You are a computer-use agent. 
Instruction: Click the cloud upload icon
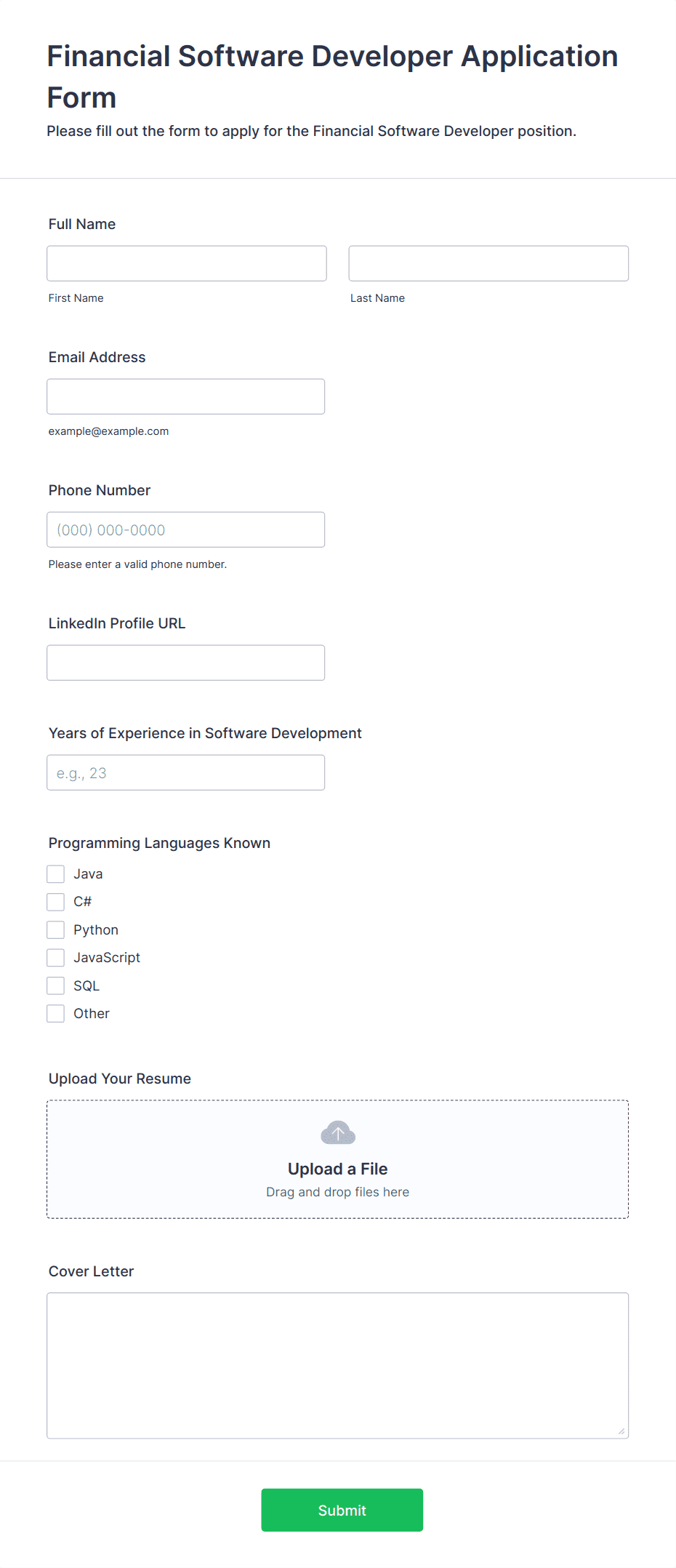click(x=338, y=1132)
